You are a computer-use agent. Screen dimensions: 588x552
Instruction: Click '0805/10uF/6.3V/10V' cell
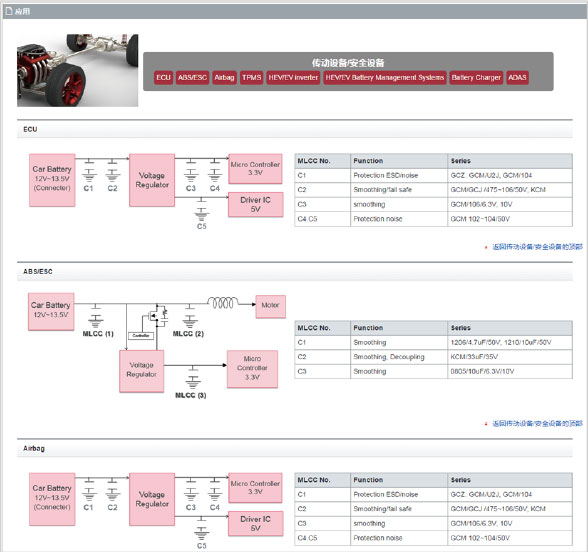click(510, 372)
